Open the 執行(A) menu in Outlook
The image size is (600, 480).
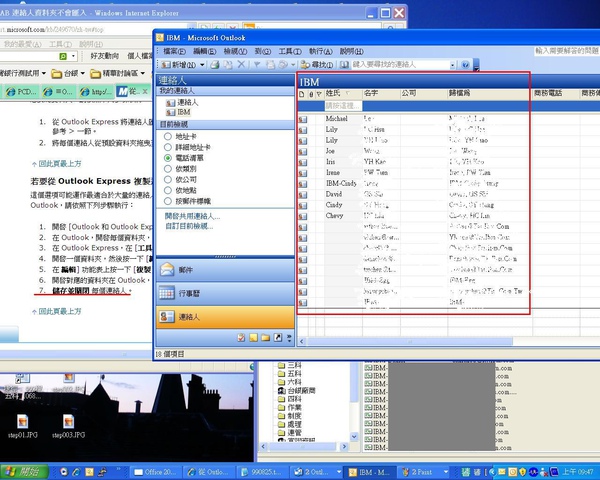pos(320,51)
